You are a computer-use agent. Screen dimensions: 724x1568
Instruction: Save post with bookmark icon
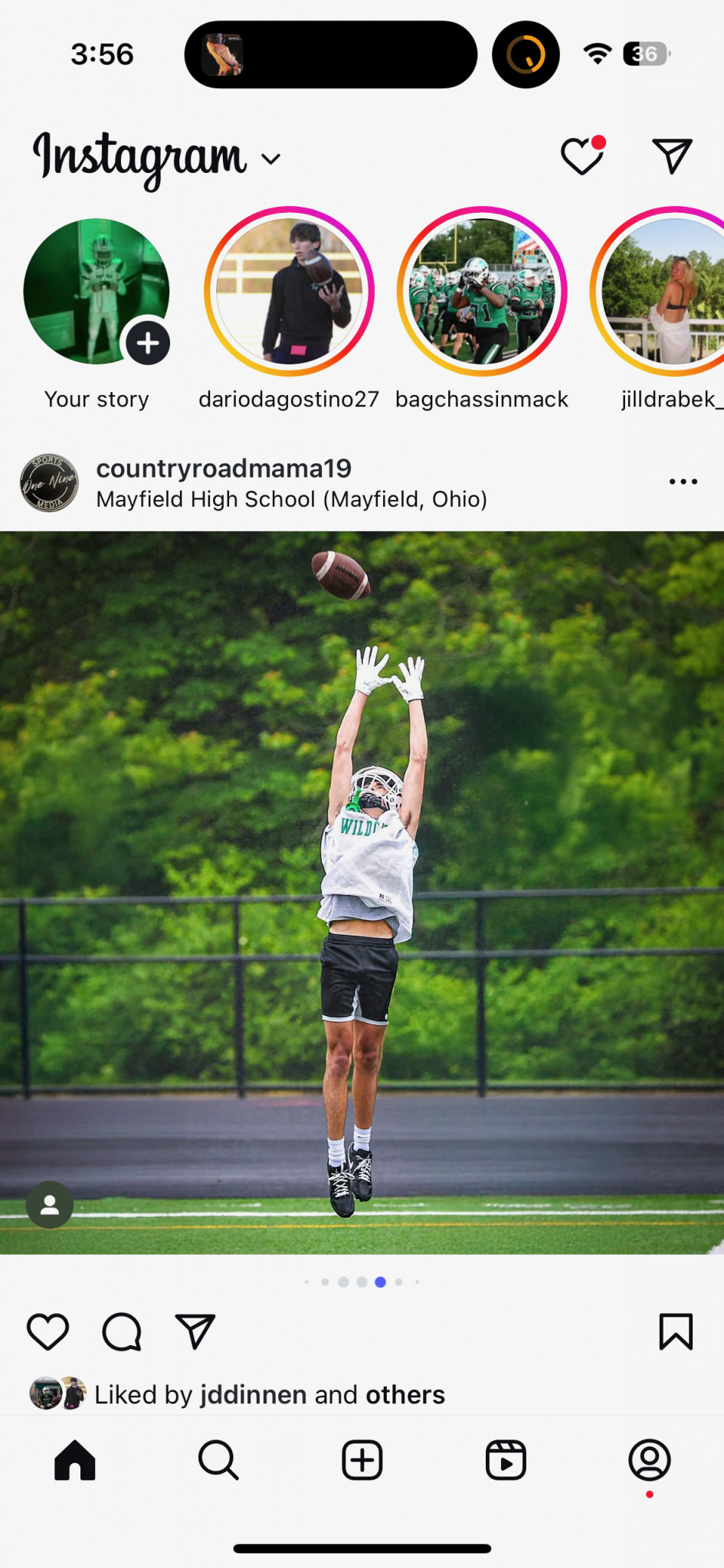click(x=676, y=1331)
